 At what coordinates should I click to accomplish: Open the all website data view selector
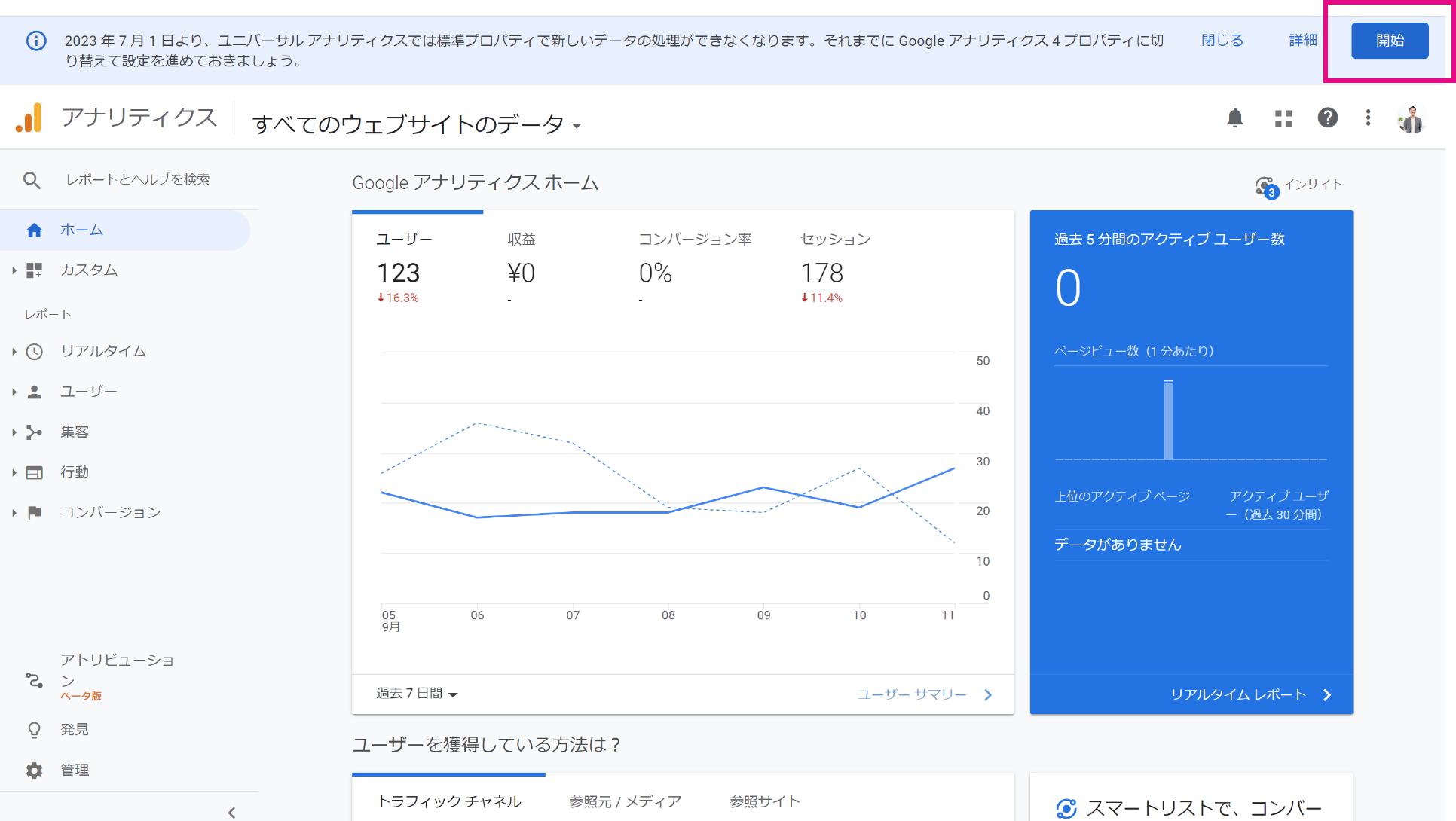416,124
